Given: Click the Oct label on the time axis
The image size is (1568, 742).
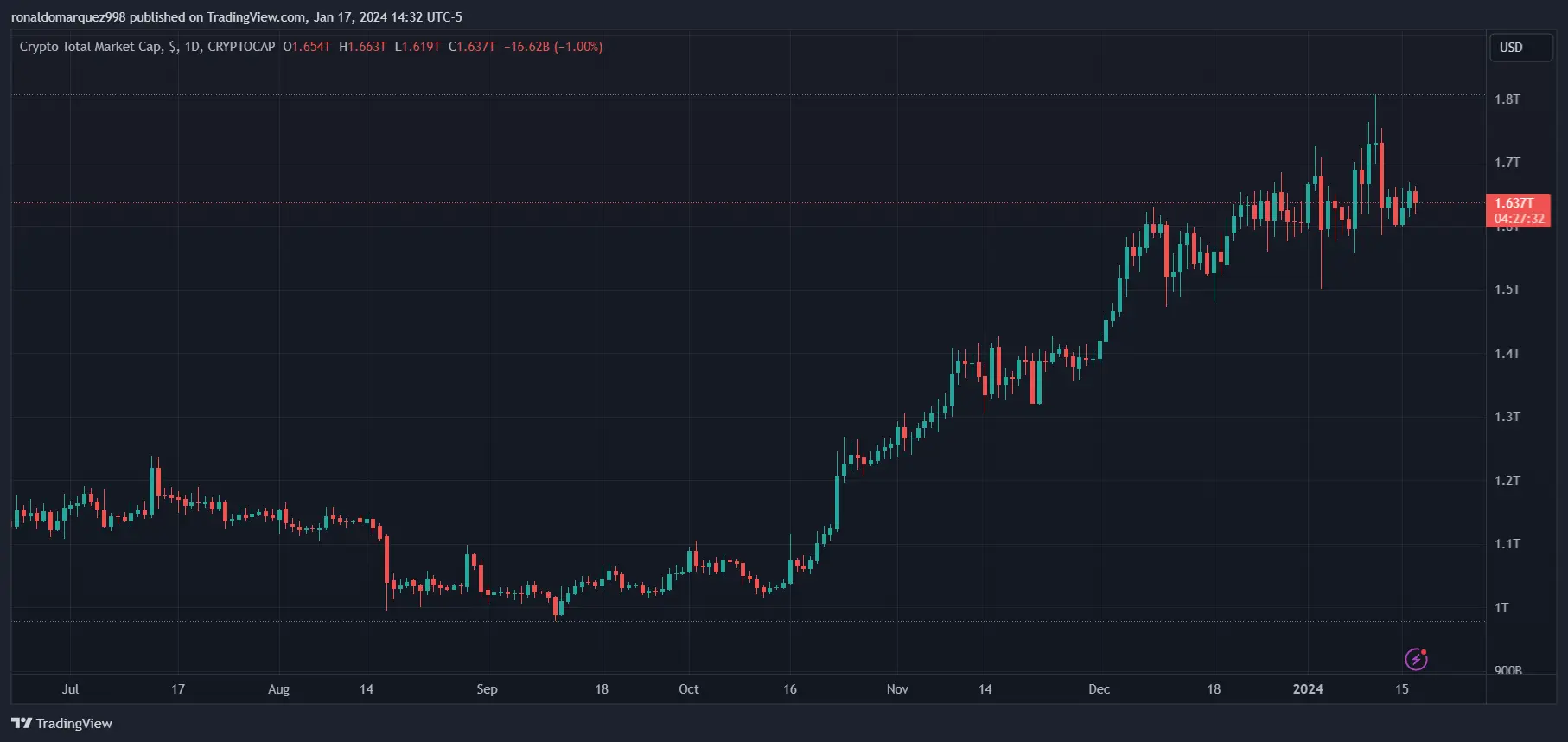Looking at the screenshot, I should click(689, 689).
